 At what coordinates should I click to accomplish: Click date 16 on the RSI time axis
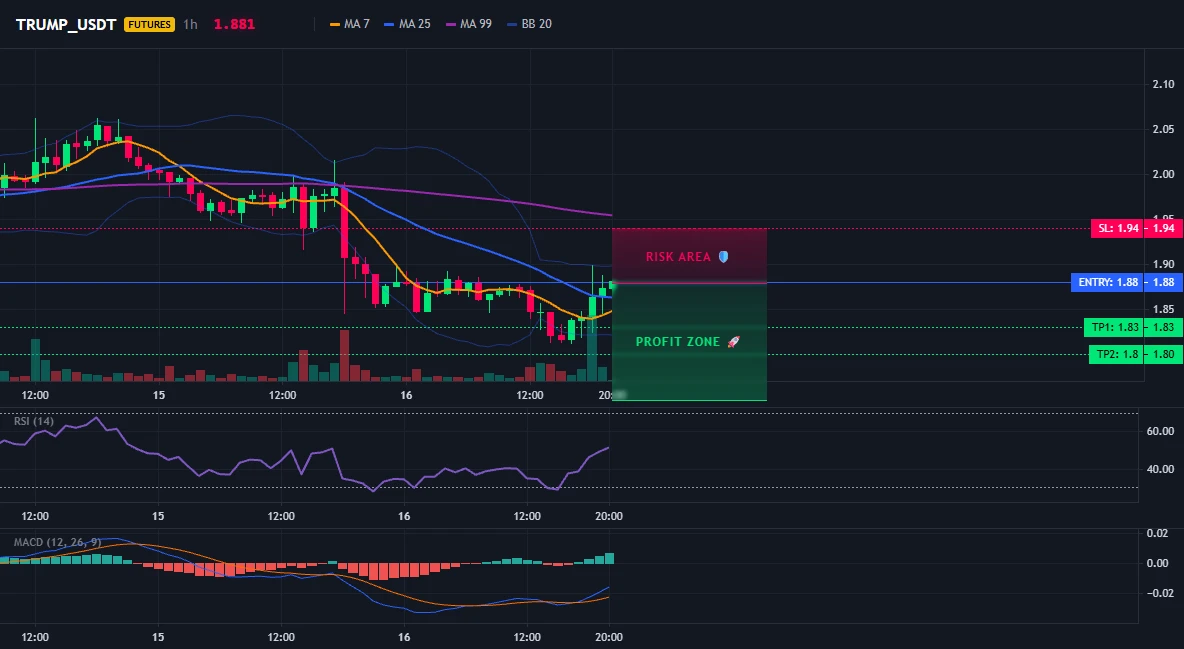tap(404, 516)
